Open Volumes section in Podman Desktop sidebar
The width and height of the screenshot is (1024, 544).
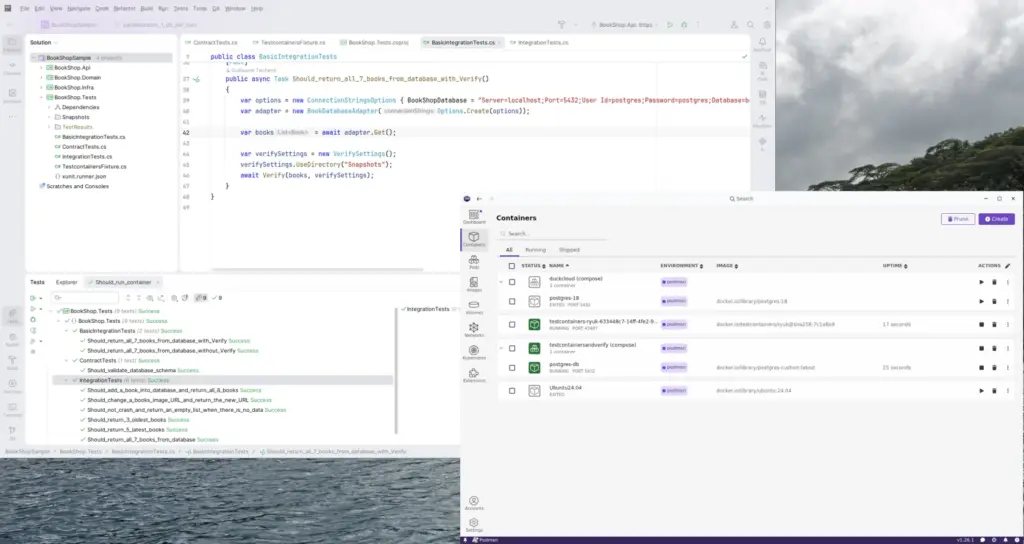pos(474,307)
